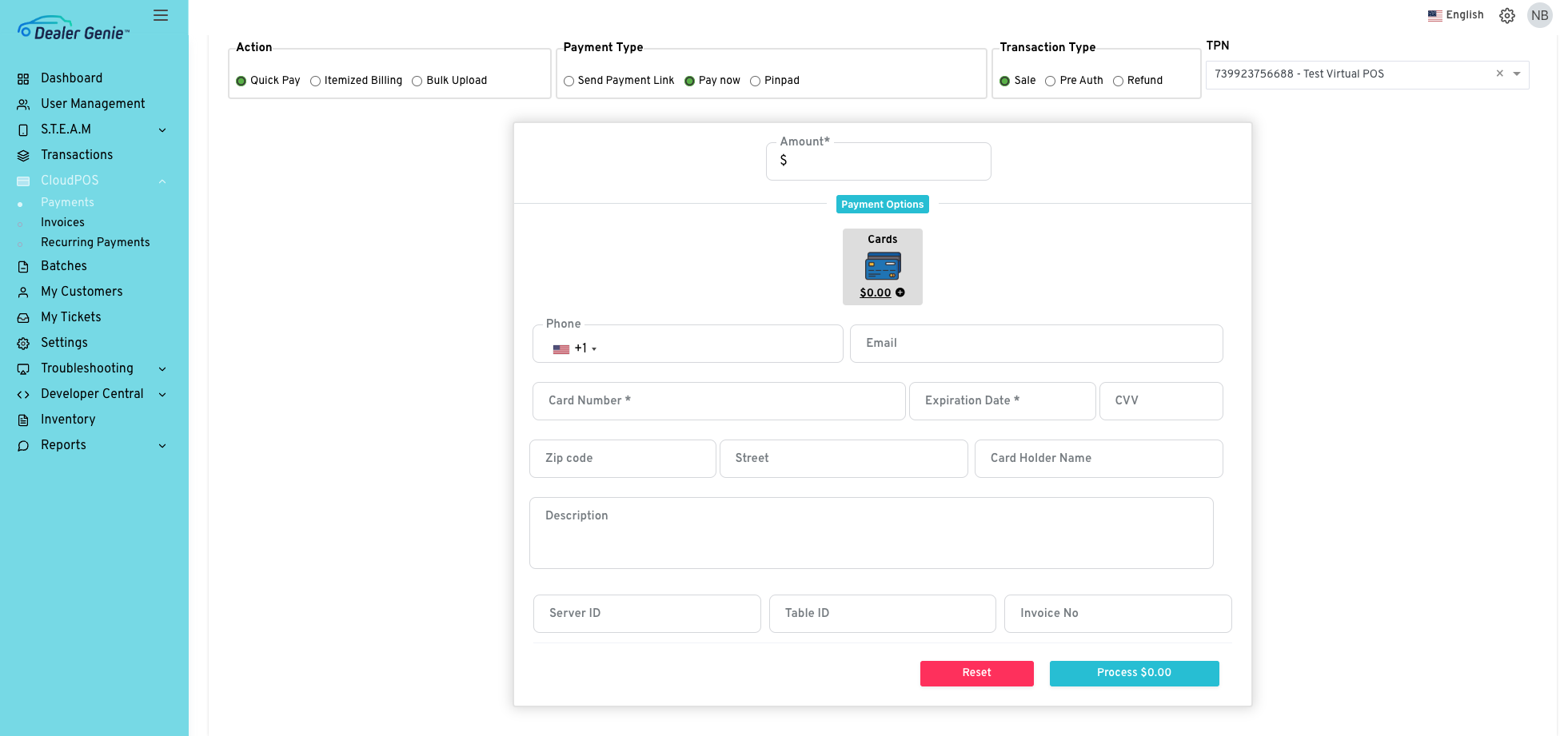This screenshot has height=736, width=1568.
Task: Select the Cards payment option tile
Action: (x=883, y=267)
